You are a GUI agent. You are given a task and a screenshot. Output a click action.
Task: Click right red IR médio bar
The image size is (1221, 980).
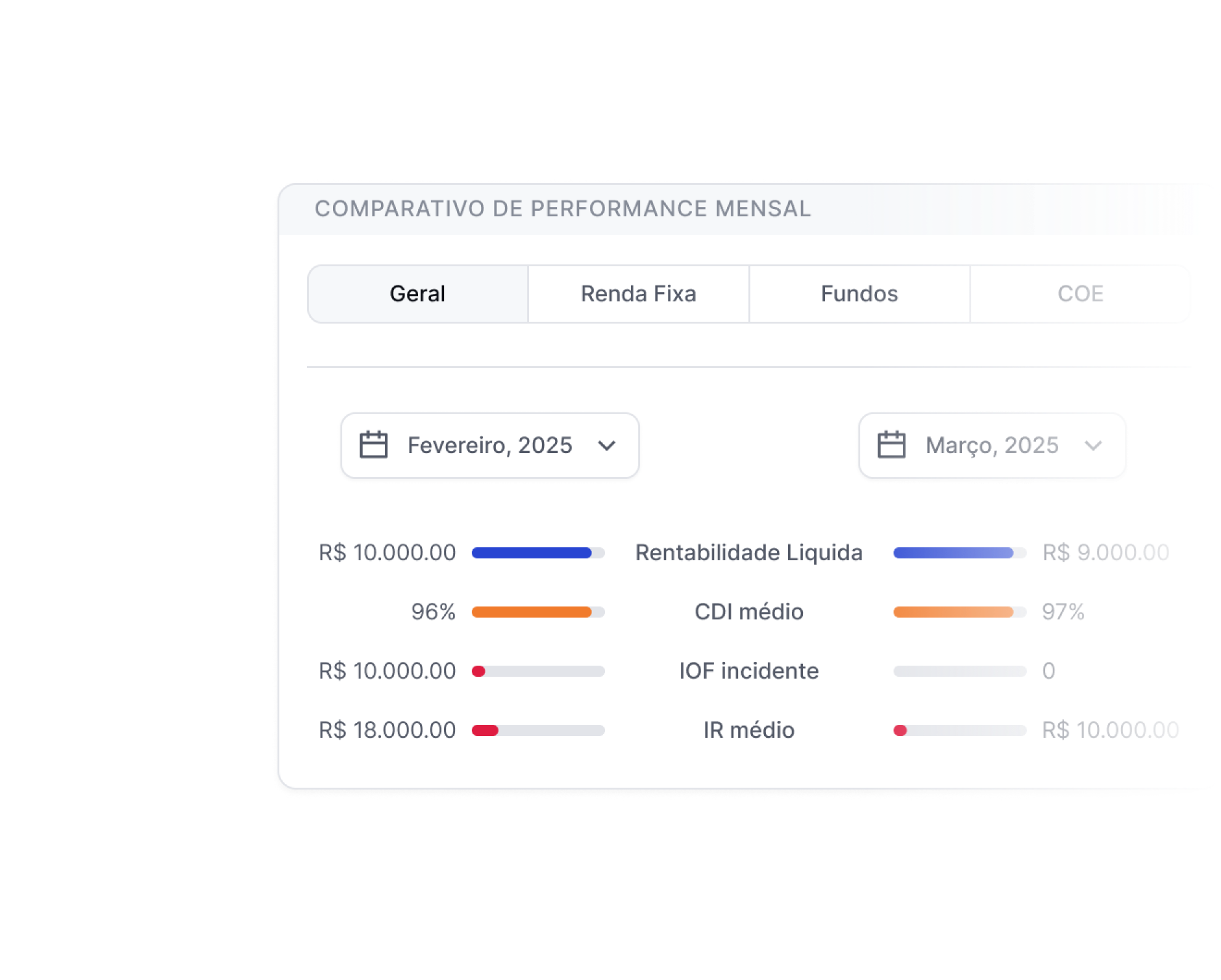click(900, 730)
